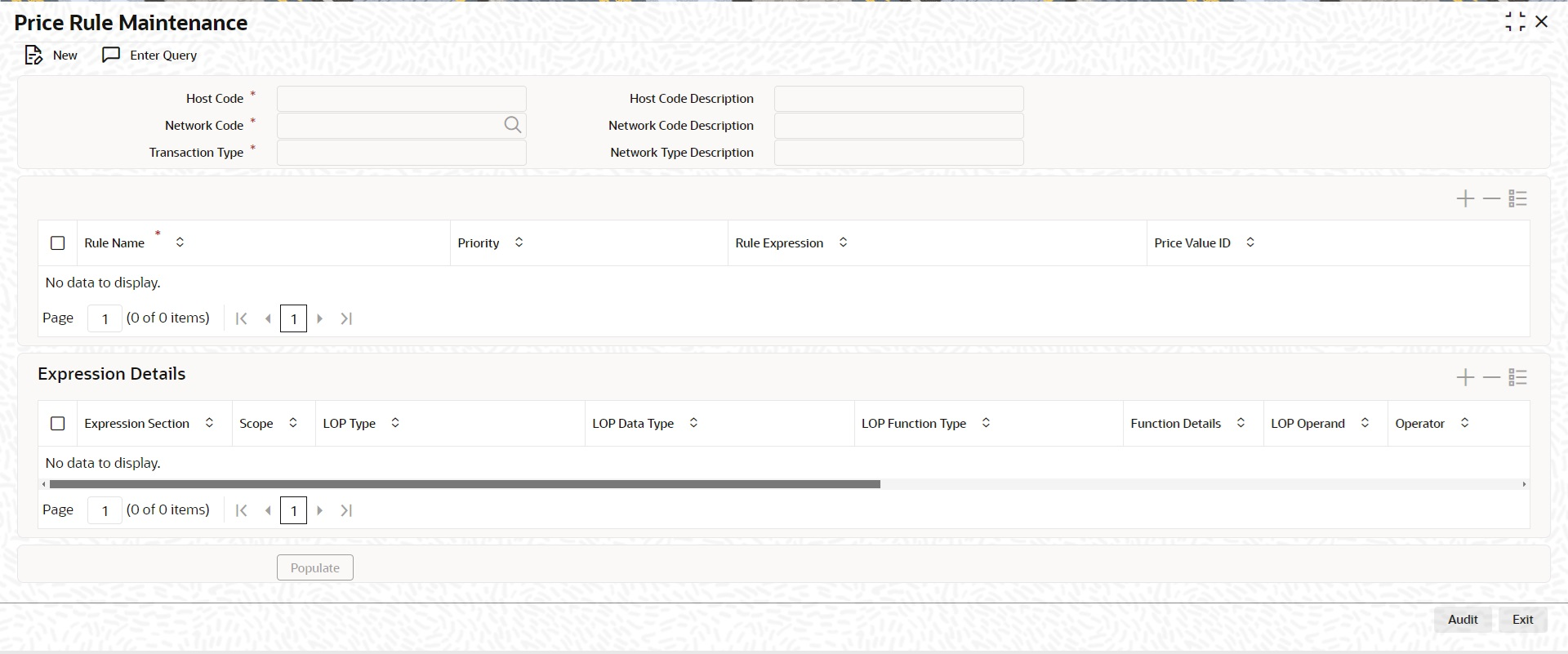
Task: Go to first page of Expression Details
Action: tap(241, 510)
